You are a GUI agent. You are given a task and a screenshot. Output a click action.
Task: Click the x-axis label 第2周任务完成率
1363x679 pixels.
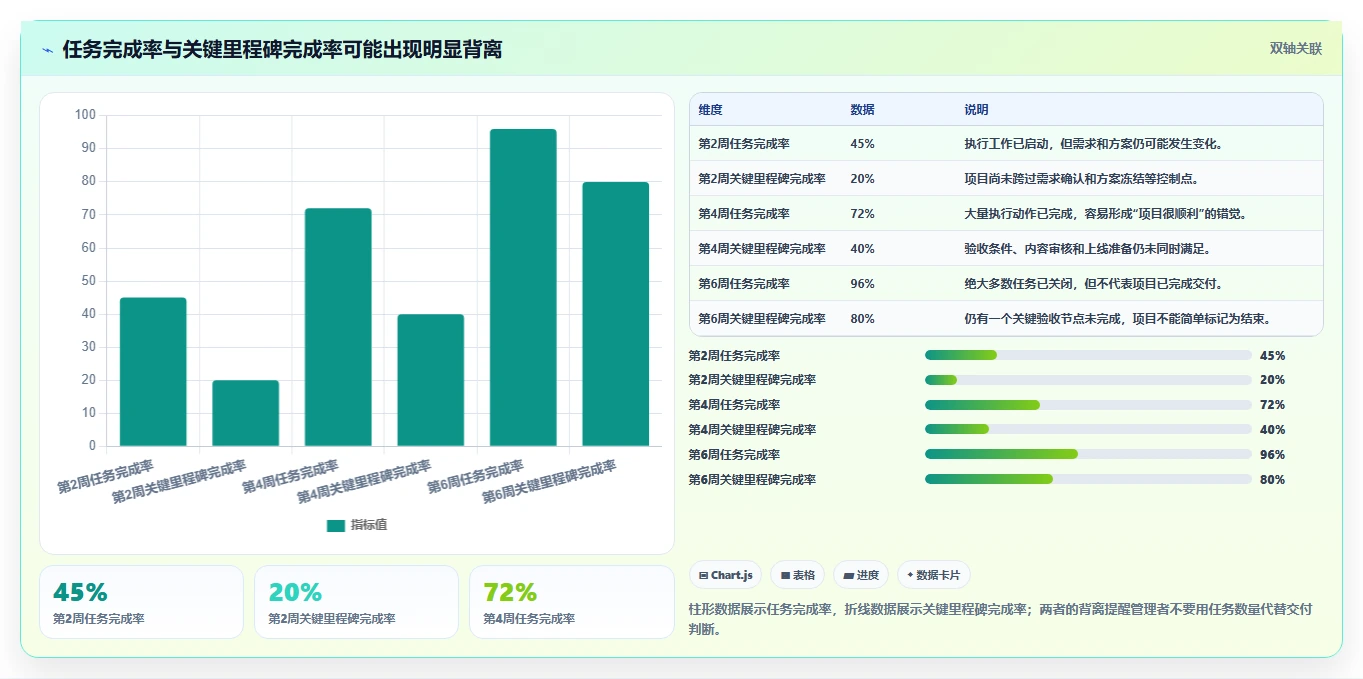tap(105, 477)
